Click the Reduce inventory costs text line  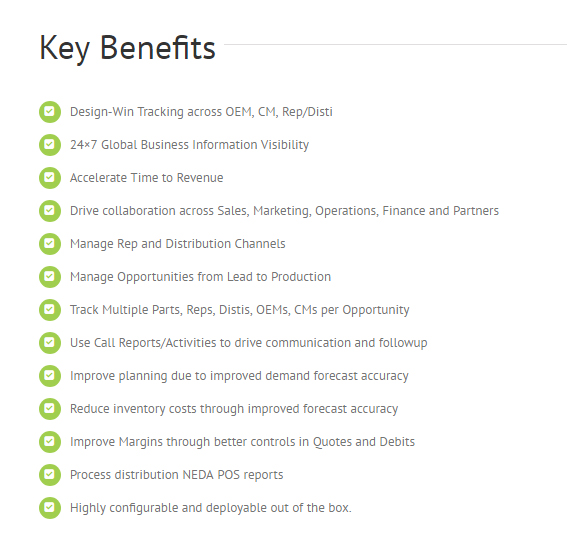point(234,409)
